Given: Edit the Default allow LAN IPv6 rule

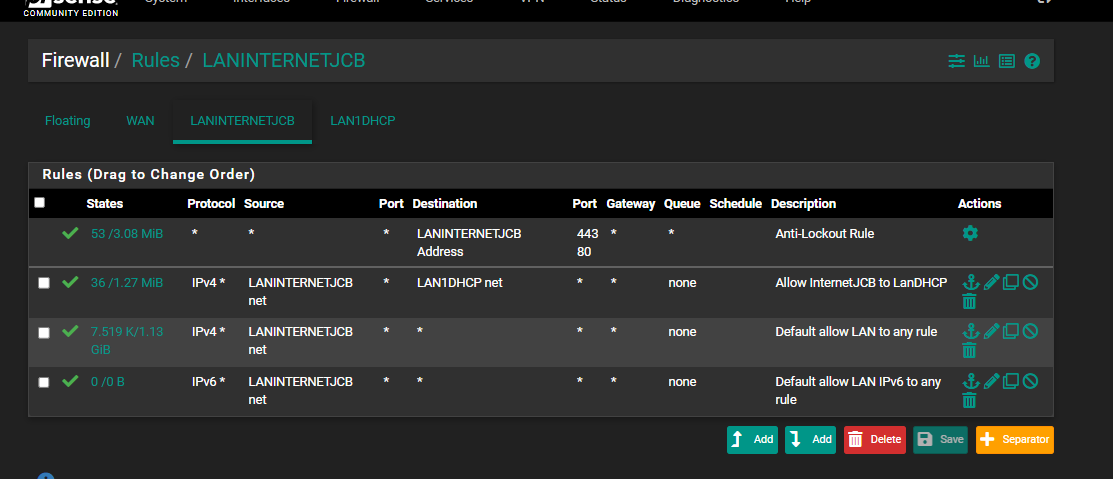Looking at the screenshot, I should tap(991, 382).
